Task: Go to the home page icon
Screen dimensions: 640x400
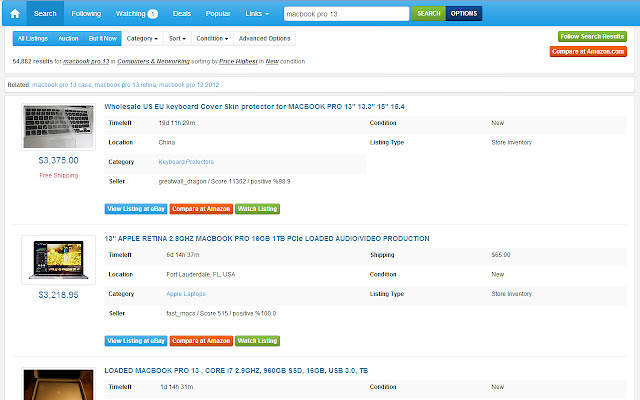Action: click(x=15, y=13)
